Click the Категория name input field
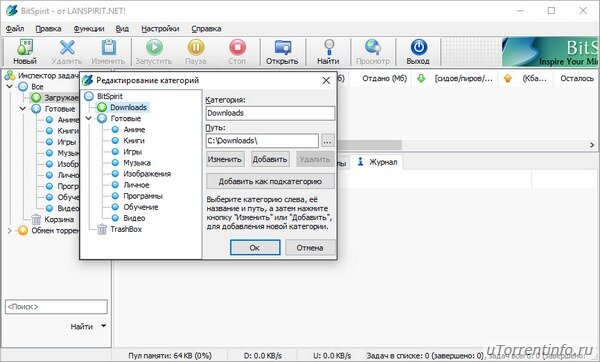Screen dimensions: 600x362 click(x=270, y=113)
